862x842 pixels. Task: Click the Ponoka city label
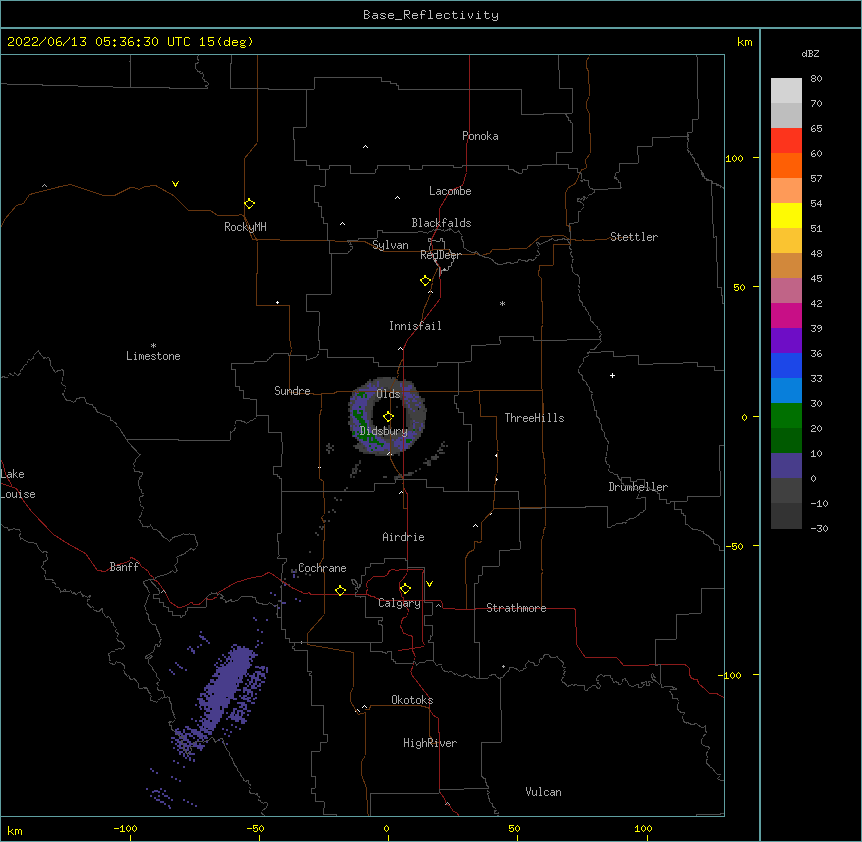click(480, 136)
